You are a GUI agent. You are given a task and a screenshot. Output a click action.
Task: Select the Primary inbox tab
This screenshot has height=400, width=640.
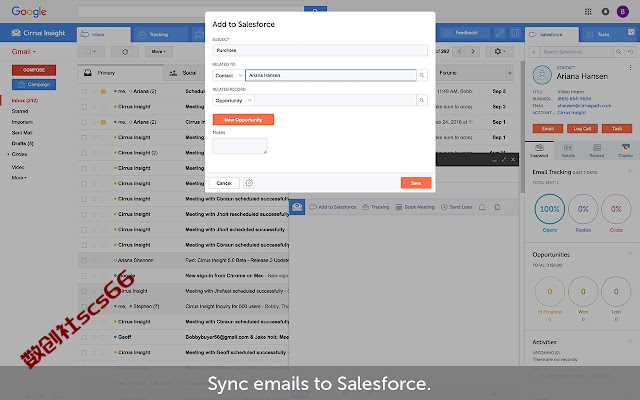coord(120,73)
